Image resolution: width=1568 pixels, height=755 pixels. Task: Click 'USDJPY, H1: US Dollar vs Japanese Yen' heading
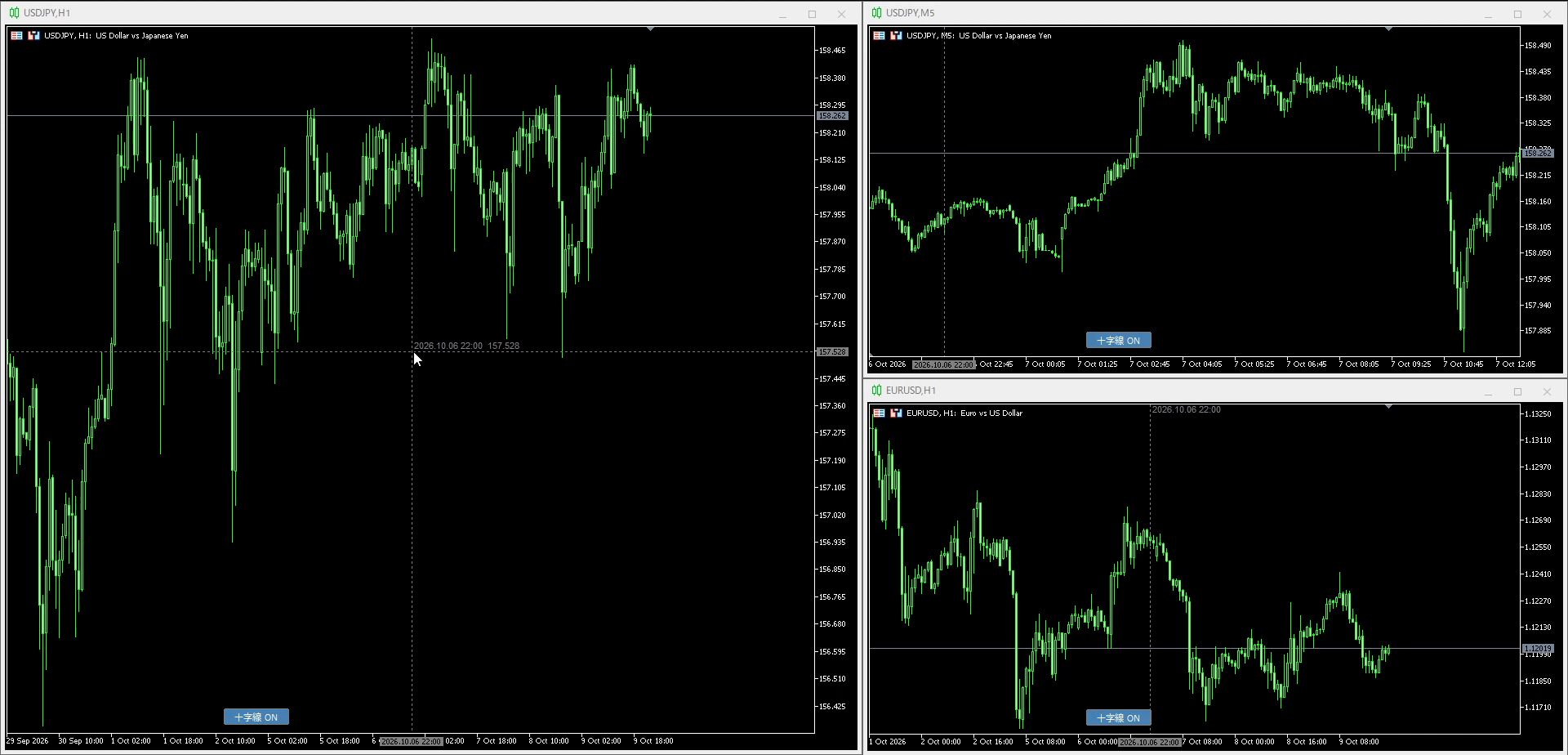(116, 35)
